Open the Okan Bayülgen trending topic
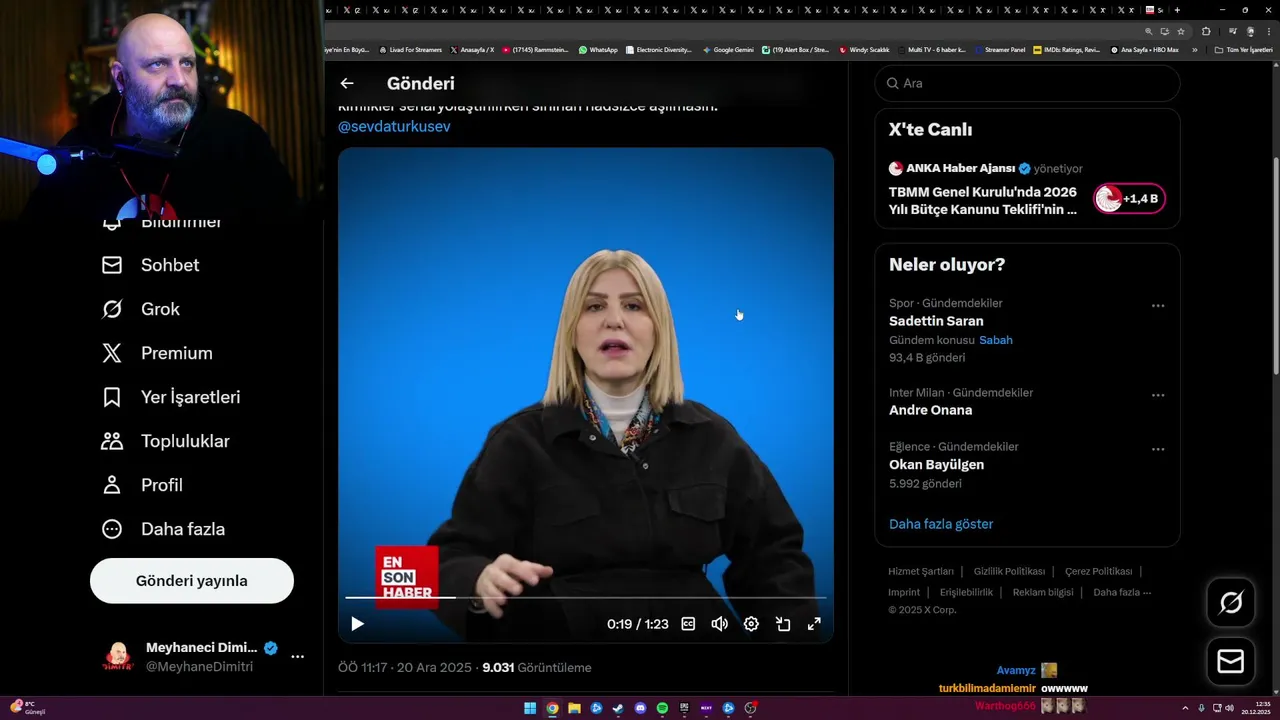 (936, 465)
